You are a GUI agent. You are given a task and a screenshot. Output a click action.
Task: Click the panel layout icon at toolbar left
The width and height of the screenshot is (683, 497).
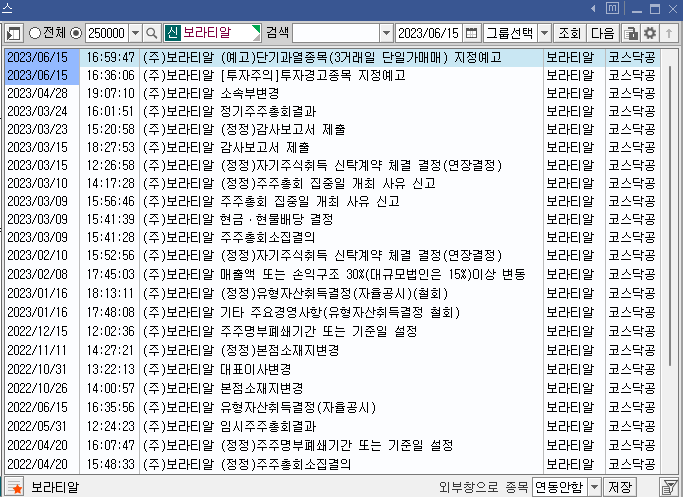[13, 34]
